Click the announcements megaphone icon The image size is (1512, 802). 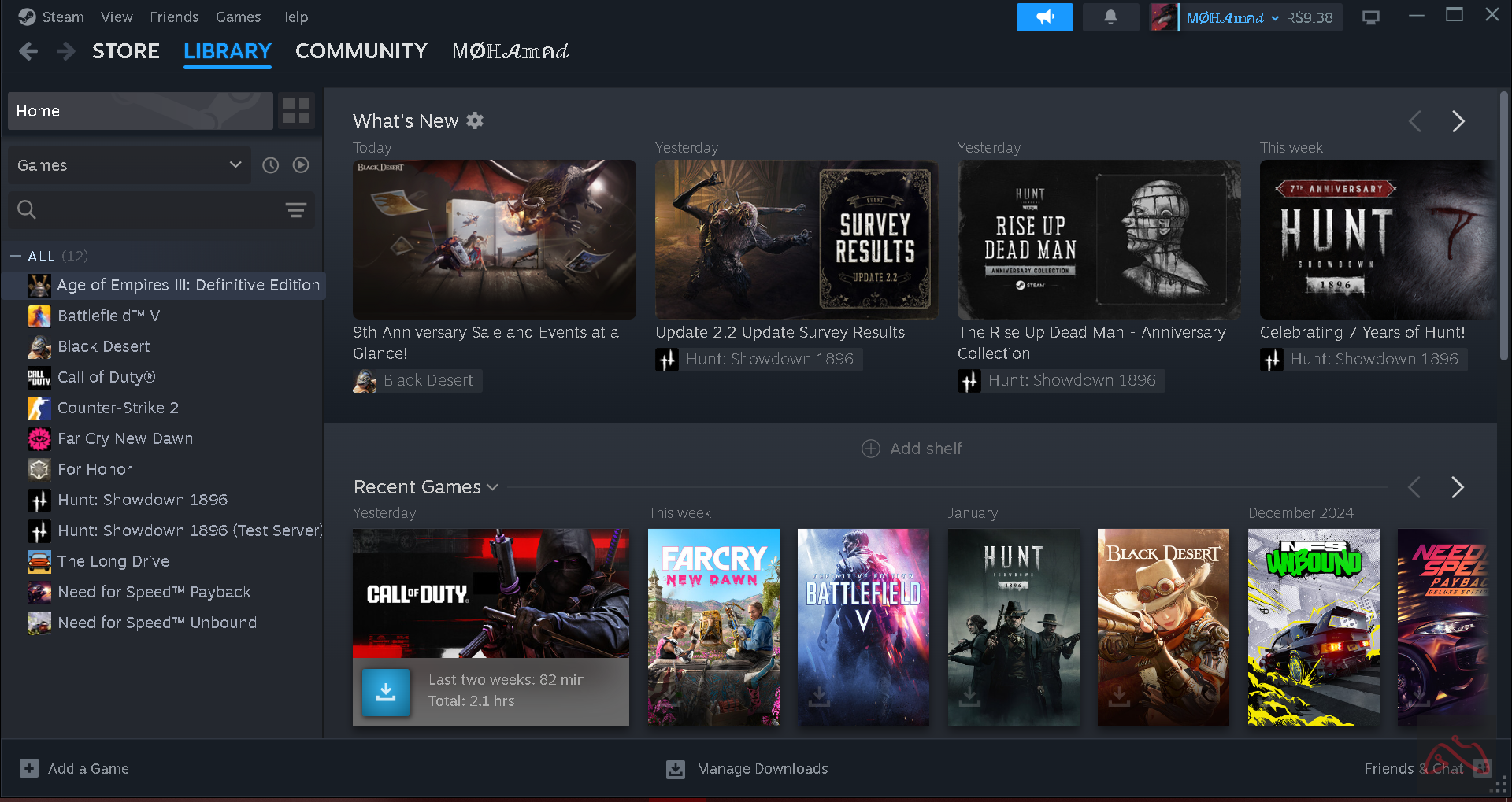click(1044, 17)
